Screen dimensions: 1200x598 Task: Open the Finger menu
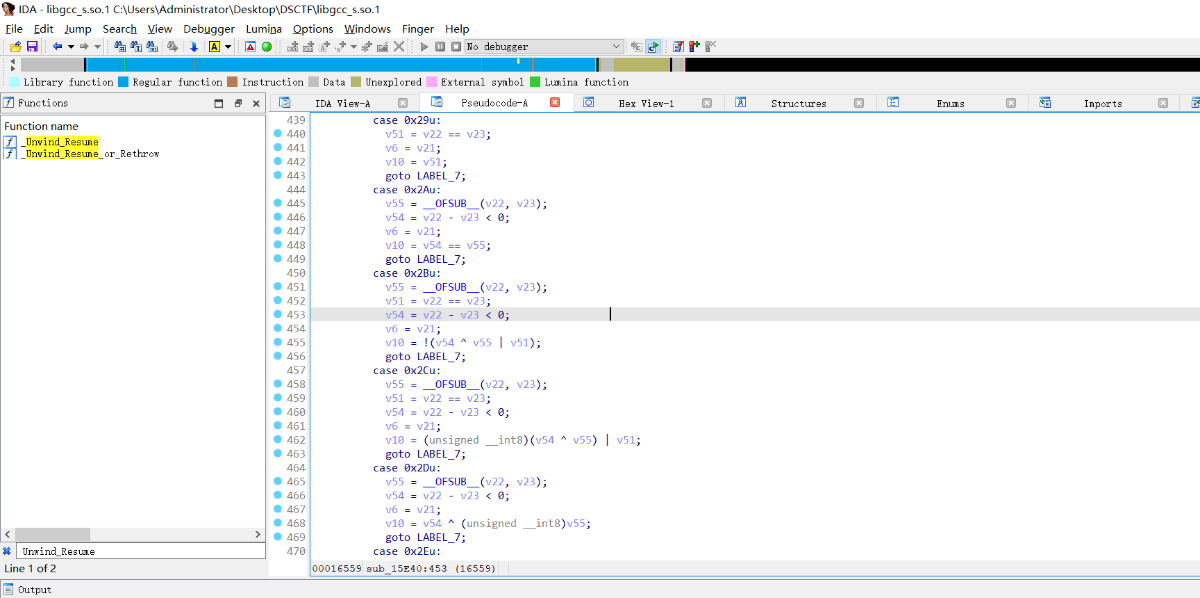pyautogui.click(x=418, y=29)
